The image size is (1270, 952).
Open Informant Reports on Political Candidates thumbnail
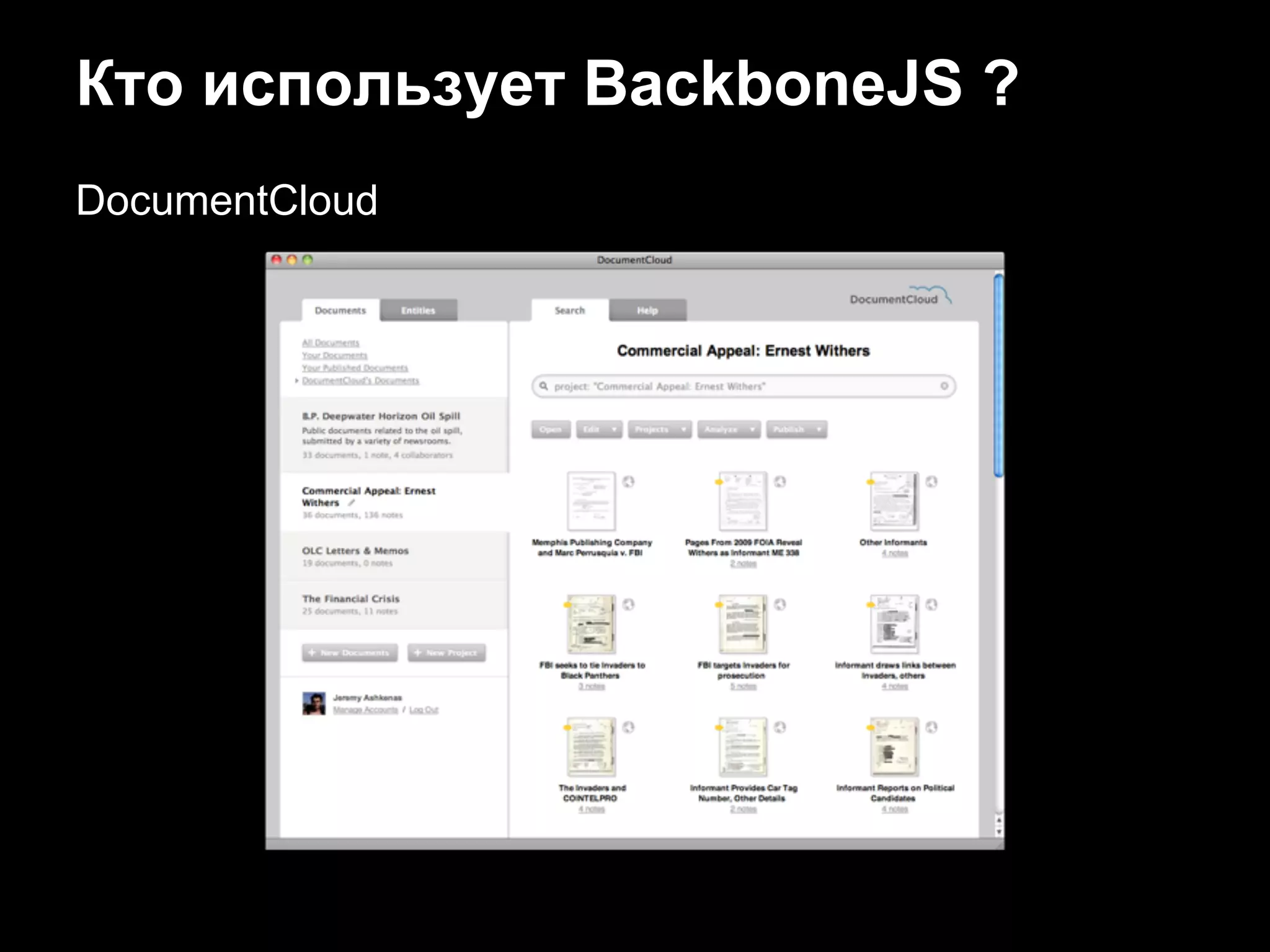click(x=894, y=746)
